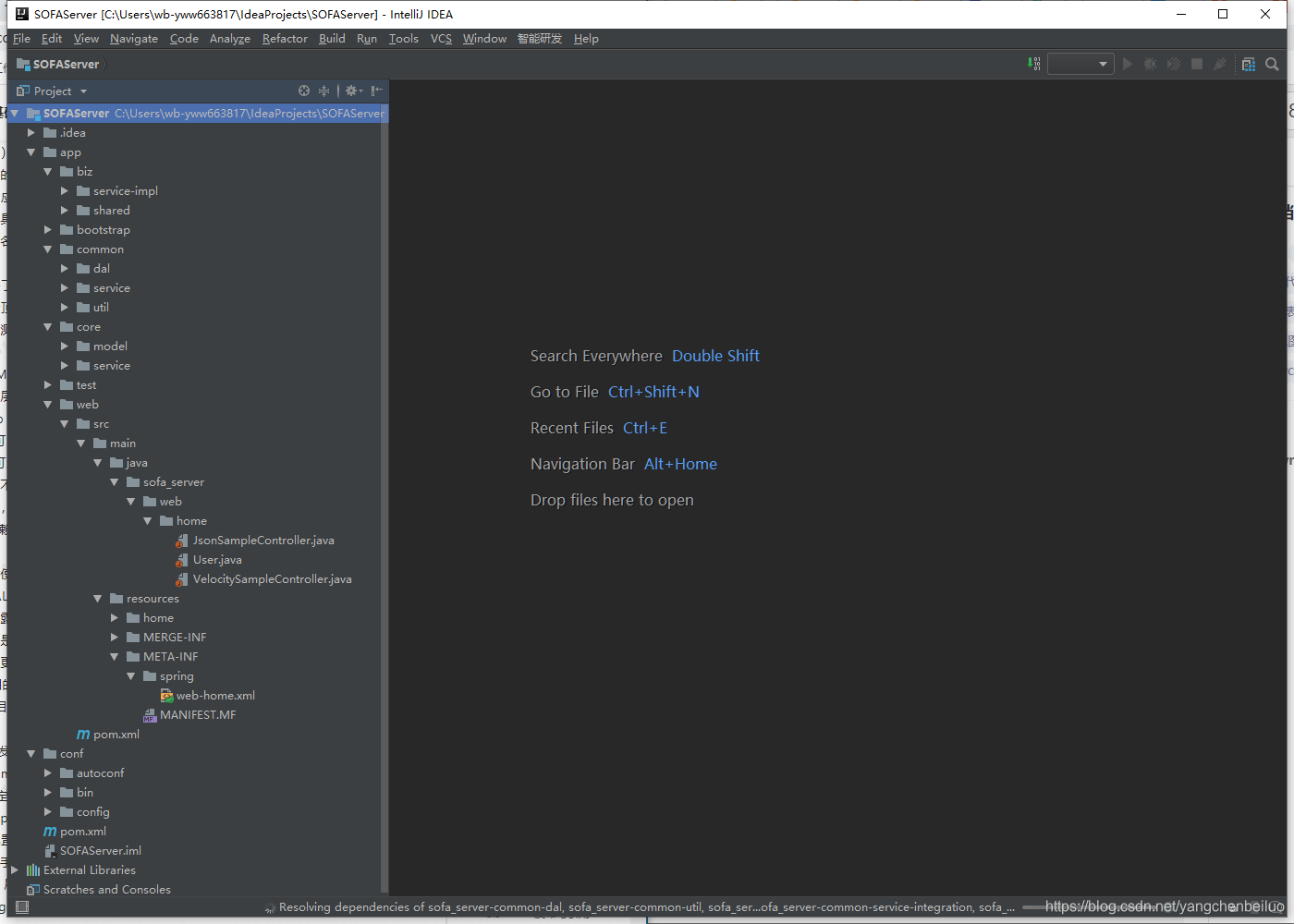Expand the autoconf folder
Screen dimensions: 1294x924
click(47, 773)
